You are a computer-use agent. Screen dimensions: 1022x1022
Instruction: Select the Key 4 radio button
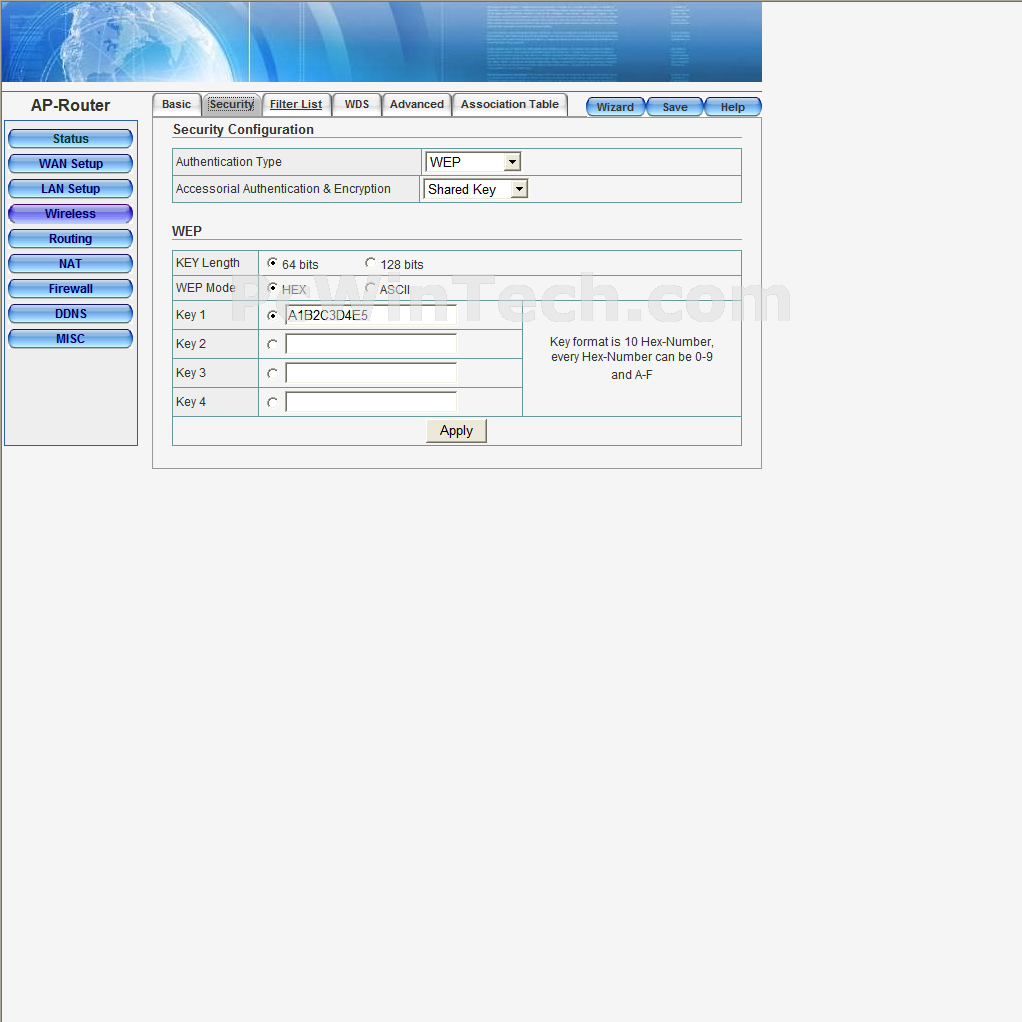(272, 402)
